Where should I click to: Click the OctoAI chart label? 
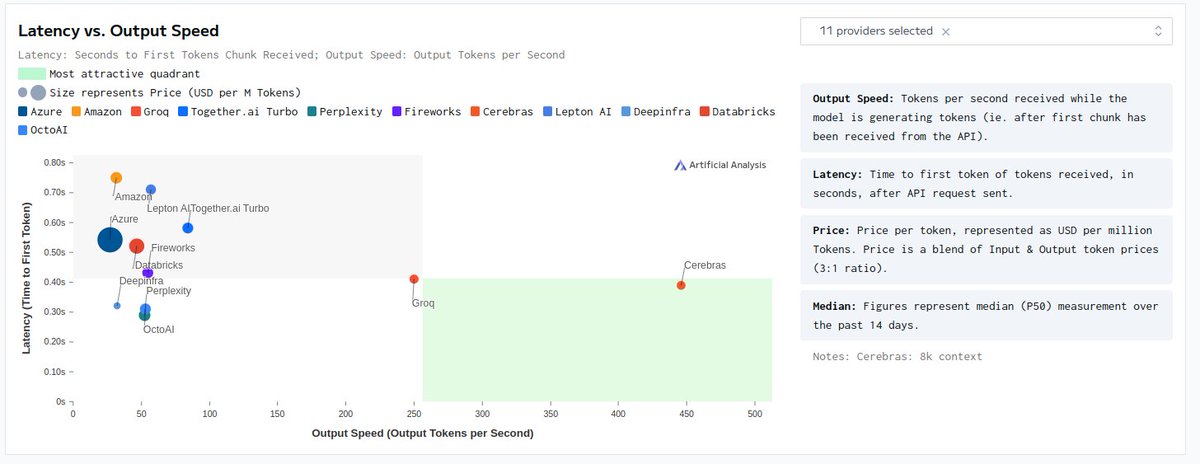tap(159, 329)
